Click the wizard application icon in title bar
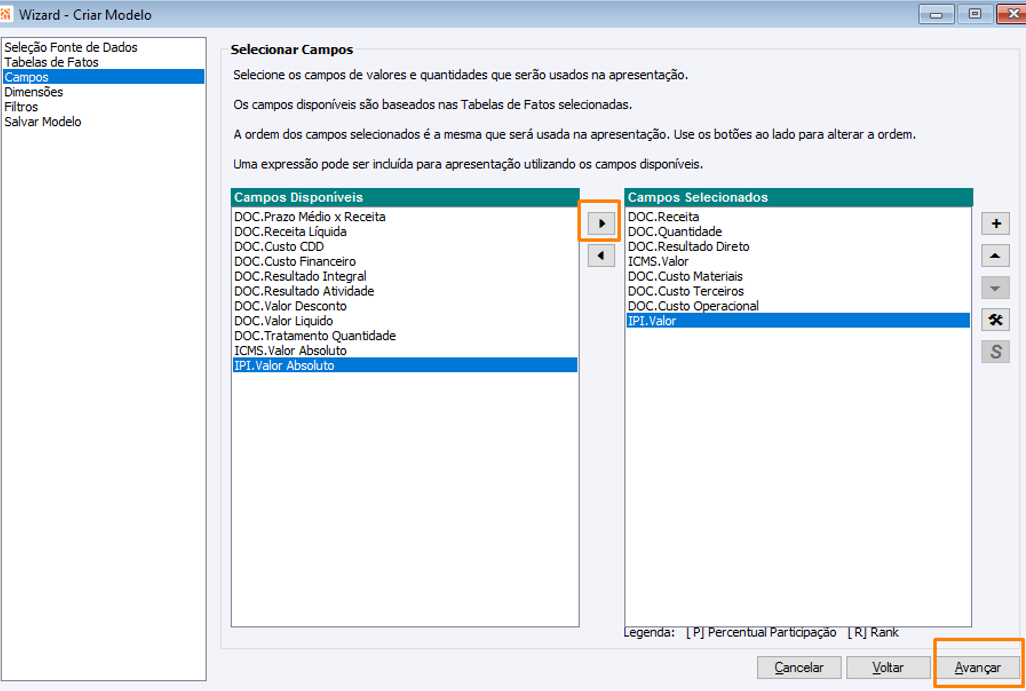The image size is (1026, 691). 6,14
